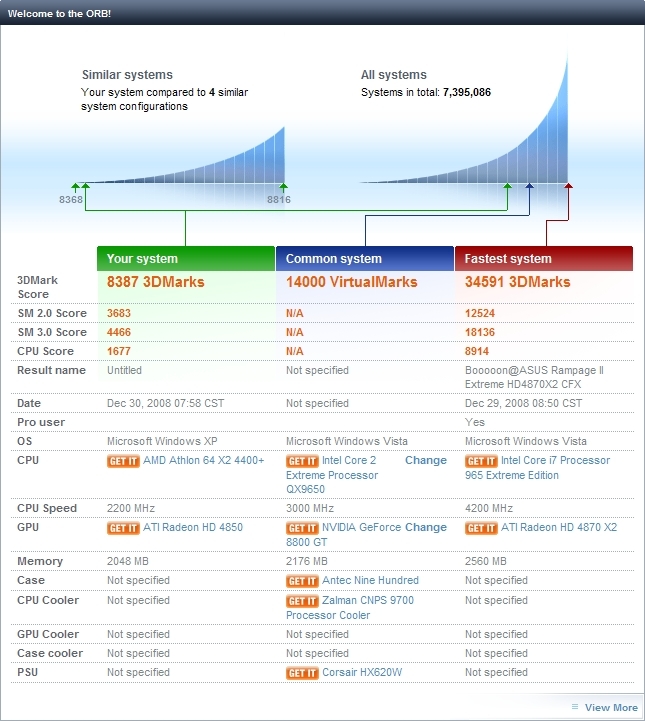Open Intel Core i7 Processor 965 Extreme Edition link

(537, 468)
